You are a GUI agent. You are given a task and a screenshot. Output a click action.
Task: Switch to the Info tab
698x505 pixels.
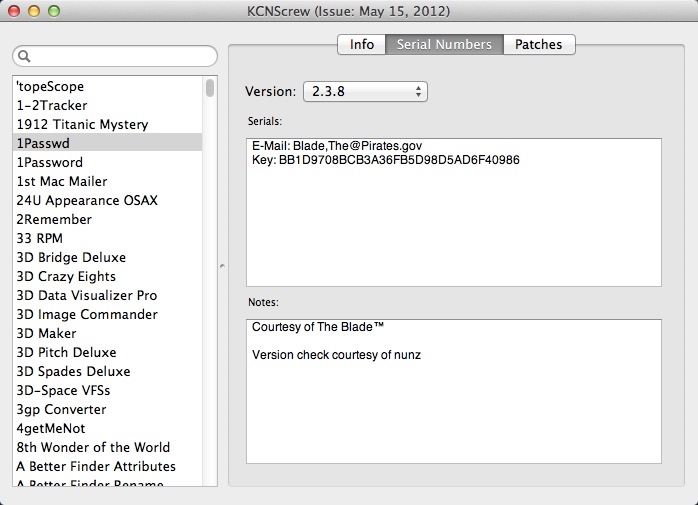361,45
